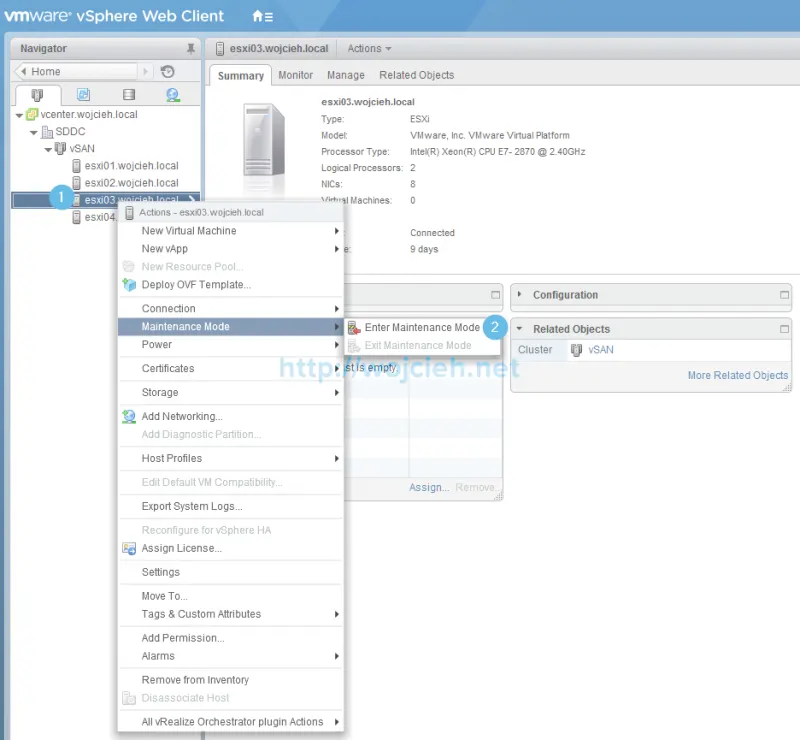800x740 pixels.
Task: Click the Home icon in the top bar
Action: (258, 17)
